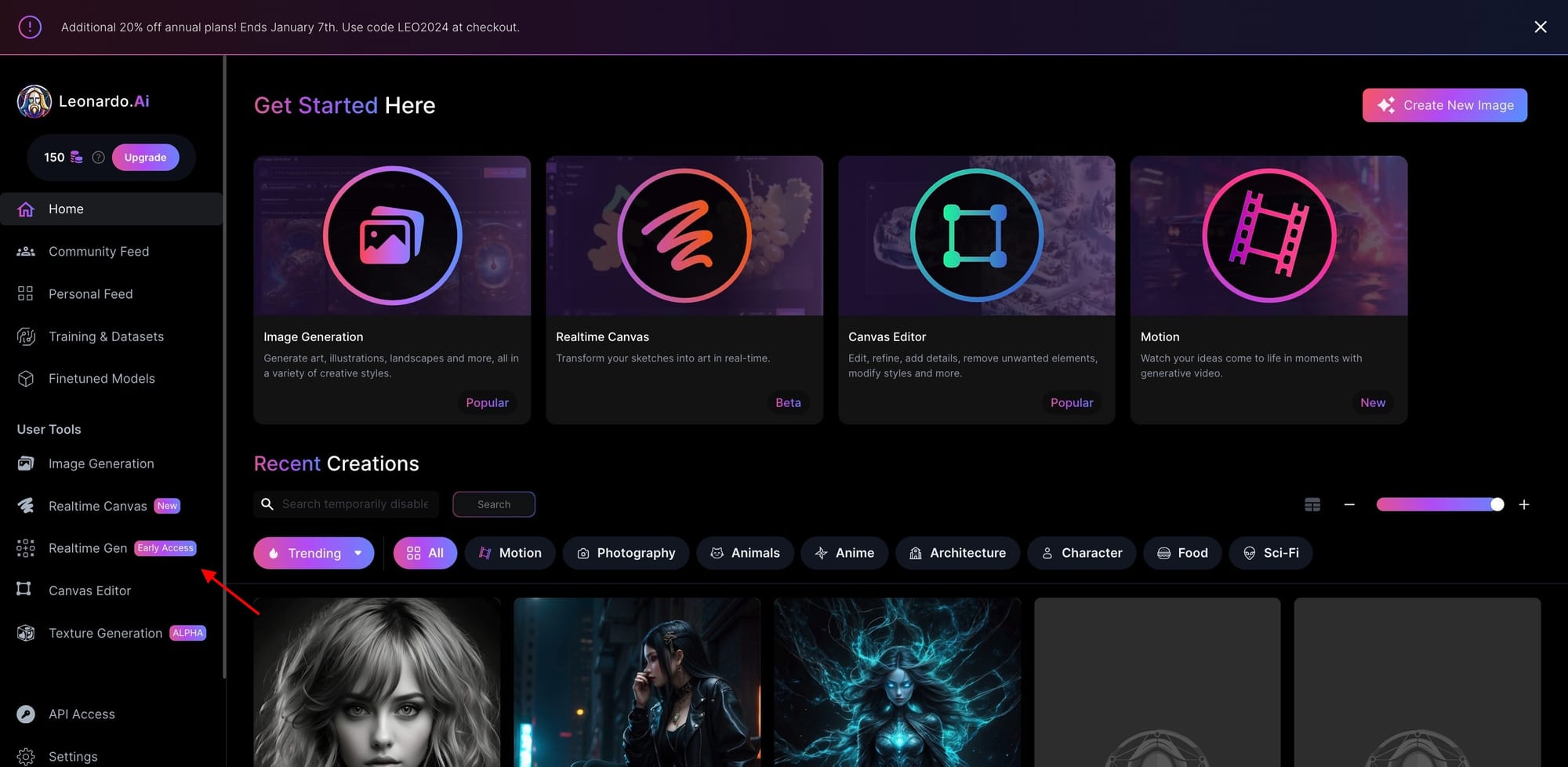Select the Anime filter chip
This screenshot has height=767, width=1568.
coord(844,553)
